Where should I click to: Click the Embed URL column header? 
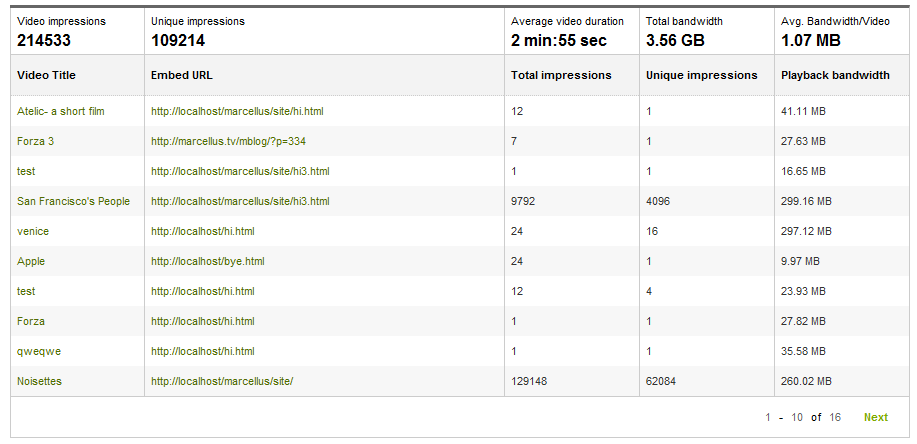pyautogui.click(x=181, y=75)
